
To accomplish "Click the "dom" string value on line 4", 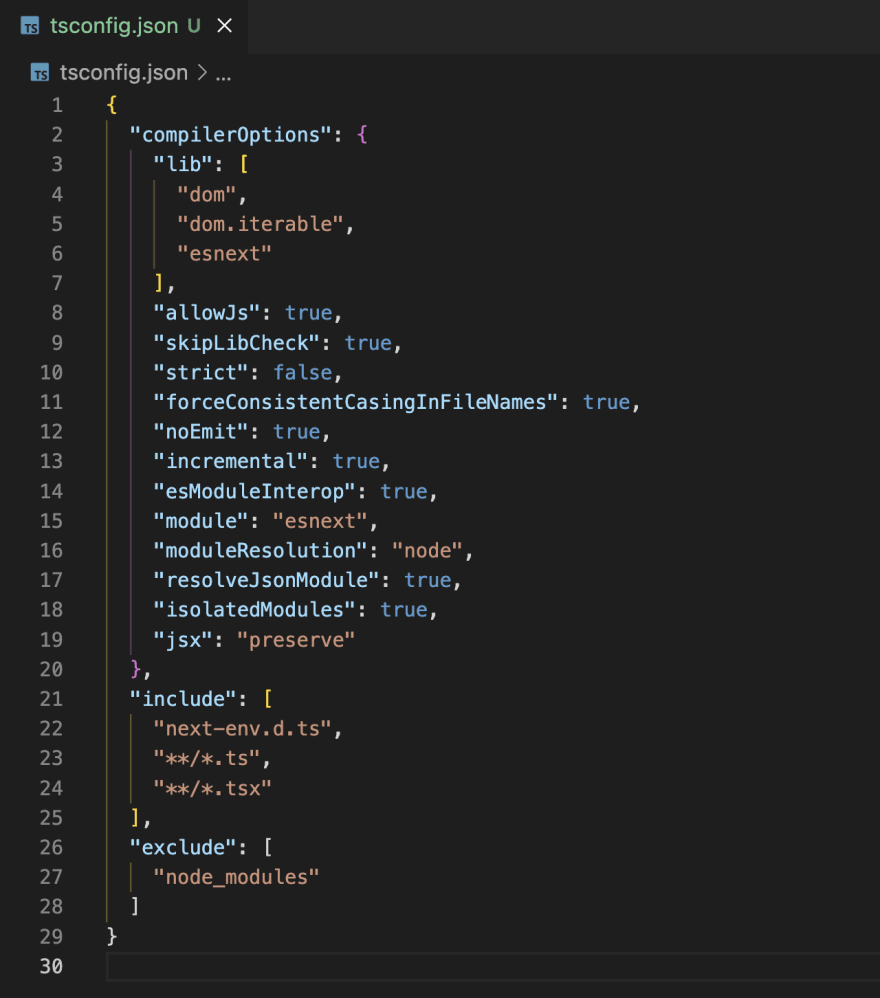I will pos(207,194).
